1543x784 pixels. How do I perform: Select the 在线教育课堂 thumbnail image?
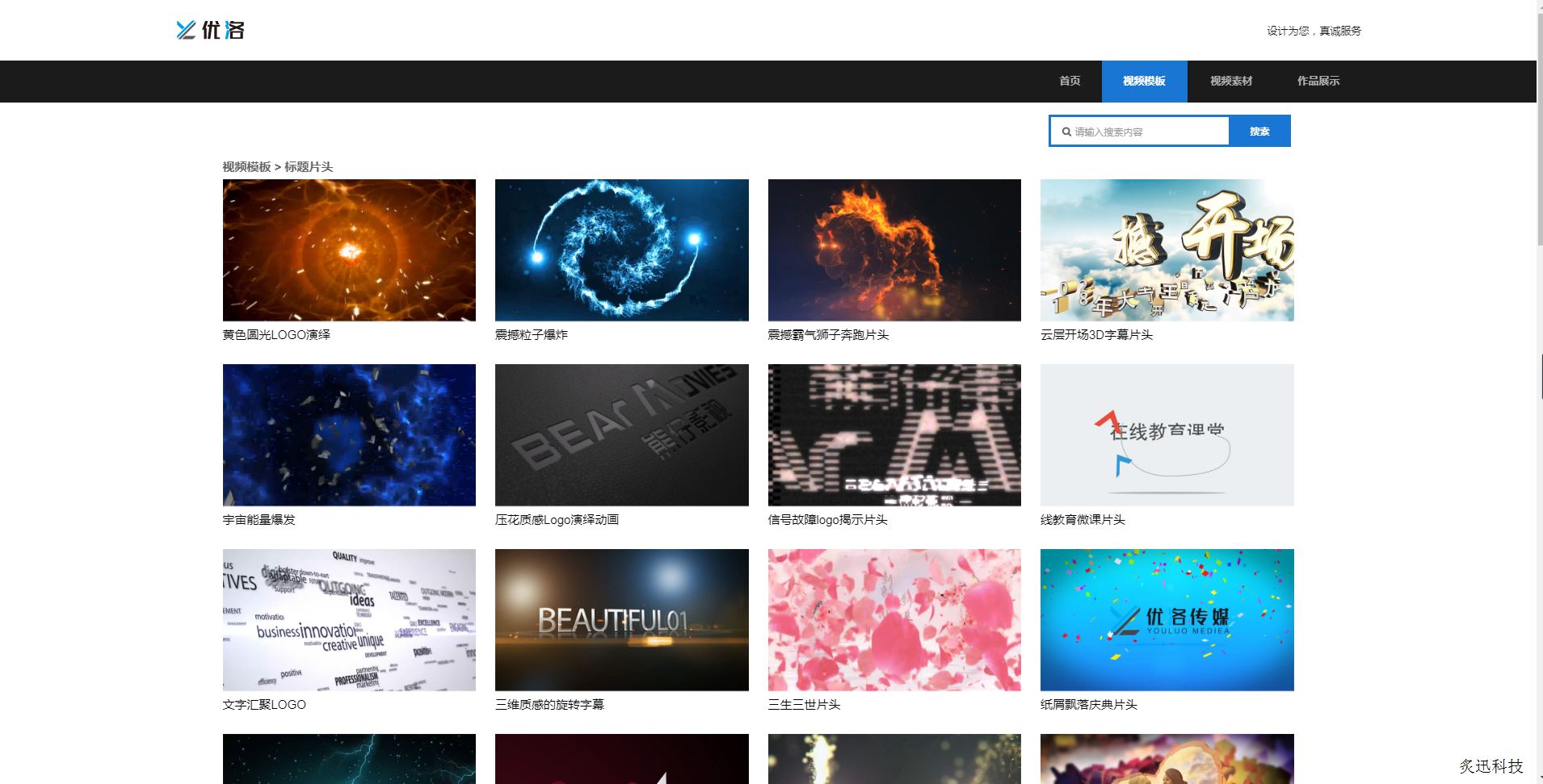[1167, 435]
